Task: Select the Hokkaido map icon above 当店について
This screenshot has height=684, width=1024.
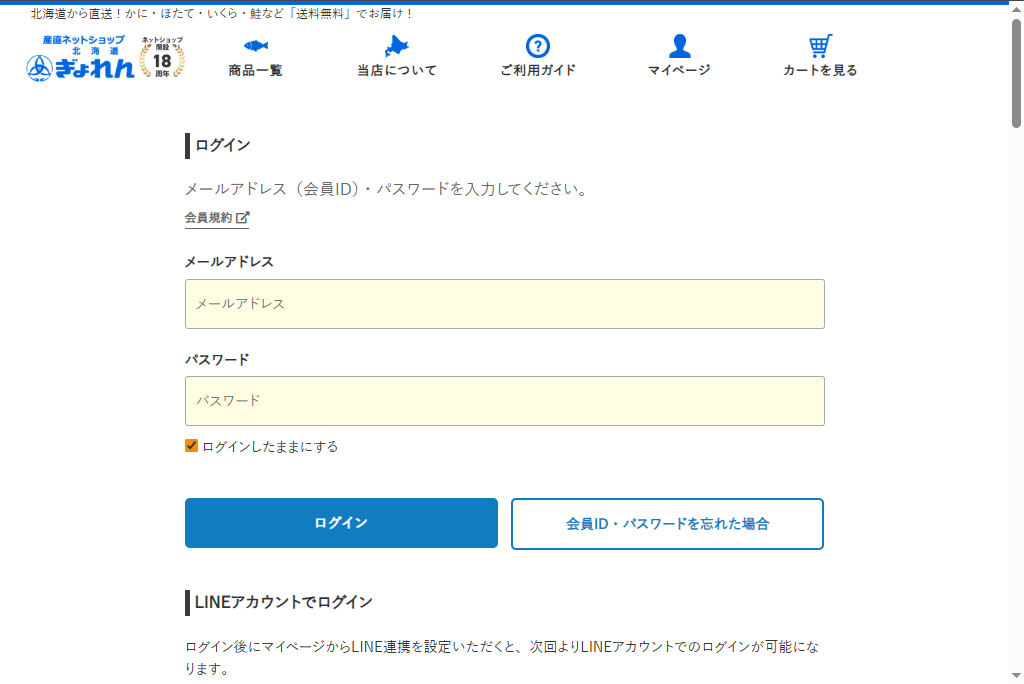Action: tap(395, 45)
